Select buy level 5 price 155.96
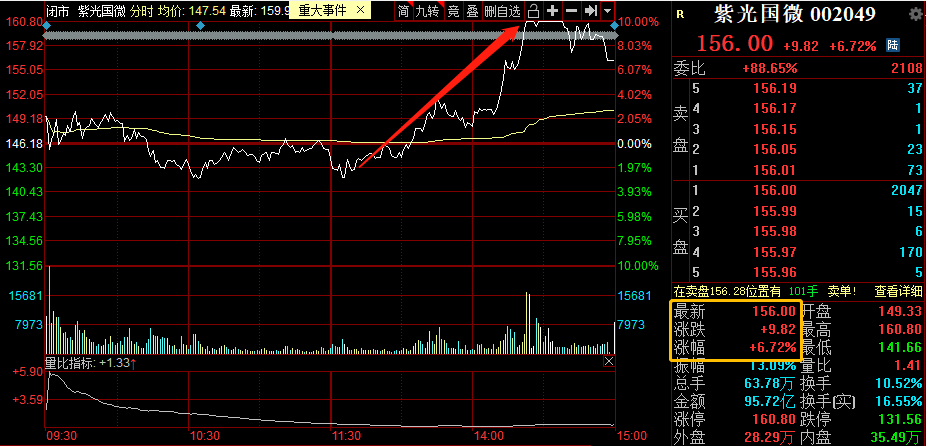Screen dimensions: 926x446 click(775, 273)
